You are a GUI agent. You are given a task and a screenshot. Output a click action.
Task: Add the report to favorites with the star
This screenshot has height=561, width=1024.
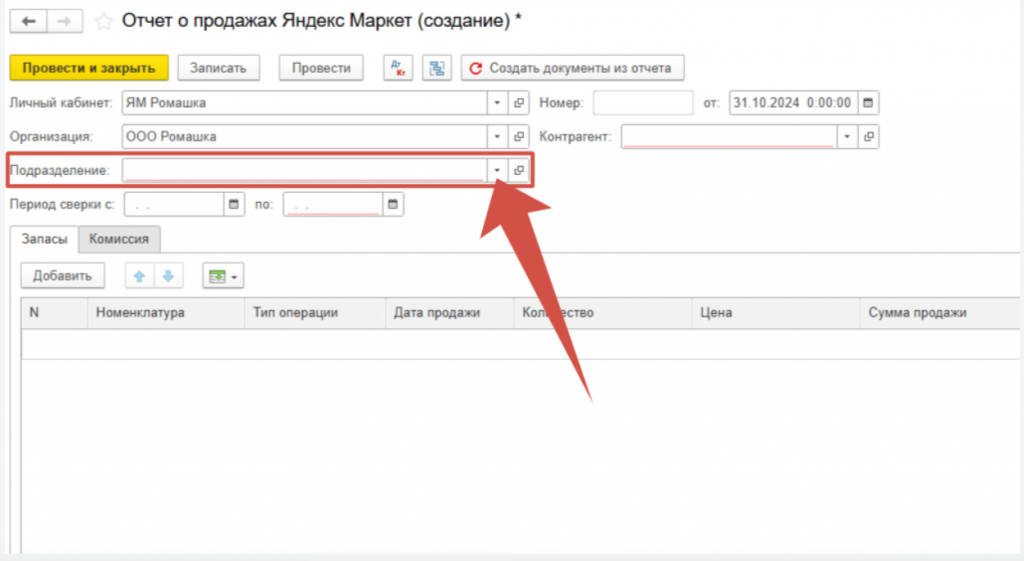[x=102, y=21]
